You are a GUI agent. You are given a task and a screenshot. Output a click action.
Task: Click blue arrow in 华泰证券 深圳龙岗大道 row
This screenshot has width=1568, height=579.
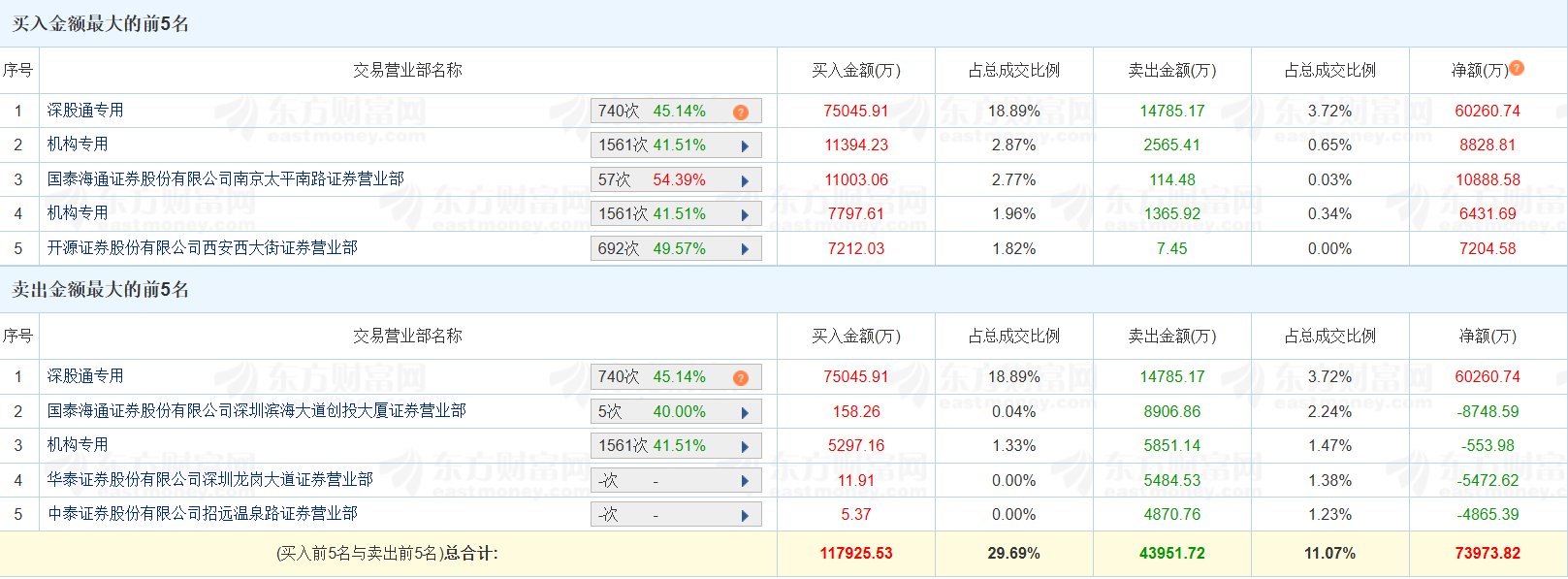click(745, 481)
